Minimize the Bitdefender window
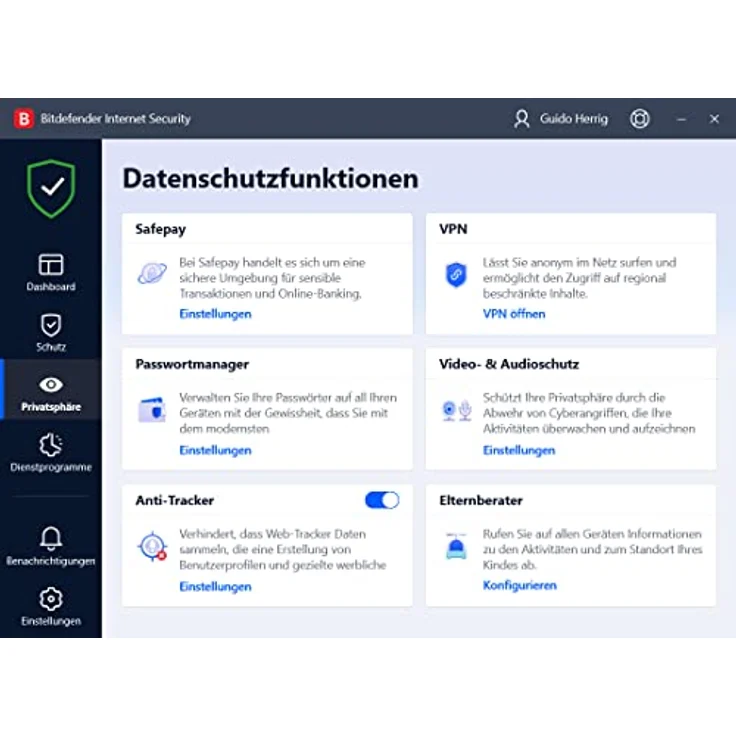Viewport: 736px width, 736px height. pyautogui.click(x=682, y=119)
